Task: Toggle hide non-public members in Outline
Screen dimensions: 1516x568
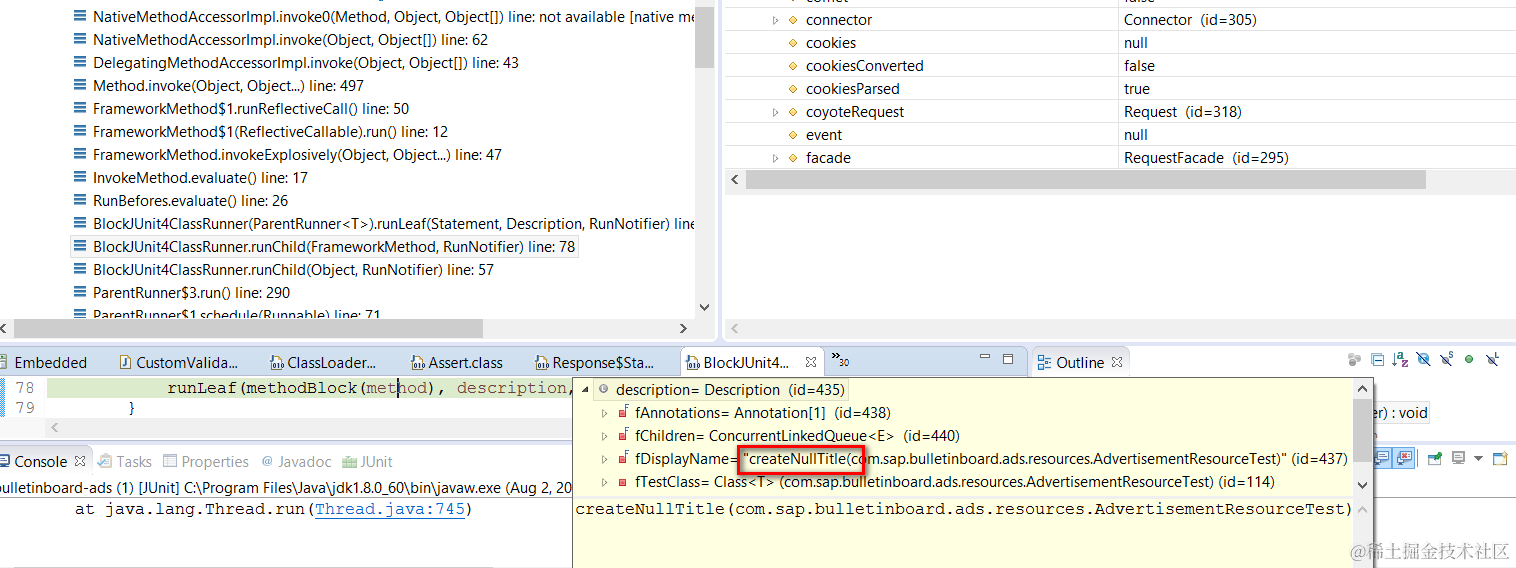Action: [x=1469, y=360]
